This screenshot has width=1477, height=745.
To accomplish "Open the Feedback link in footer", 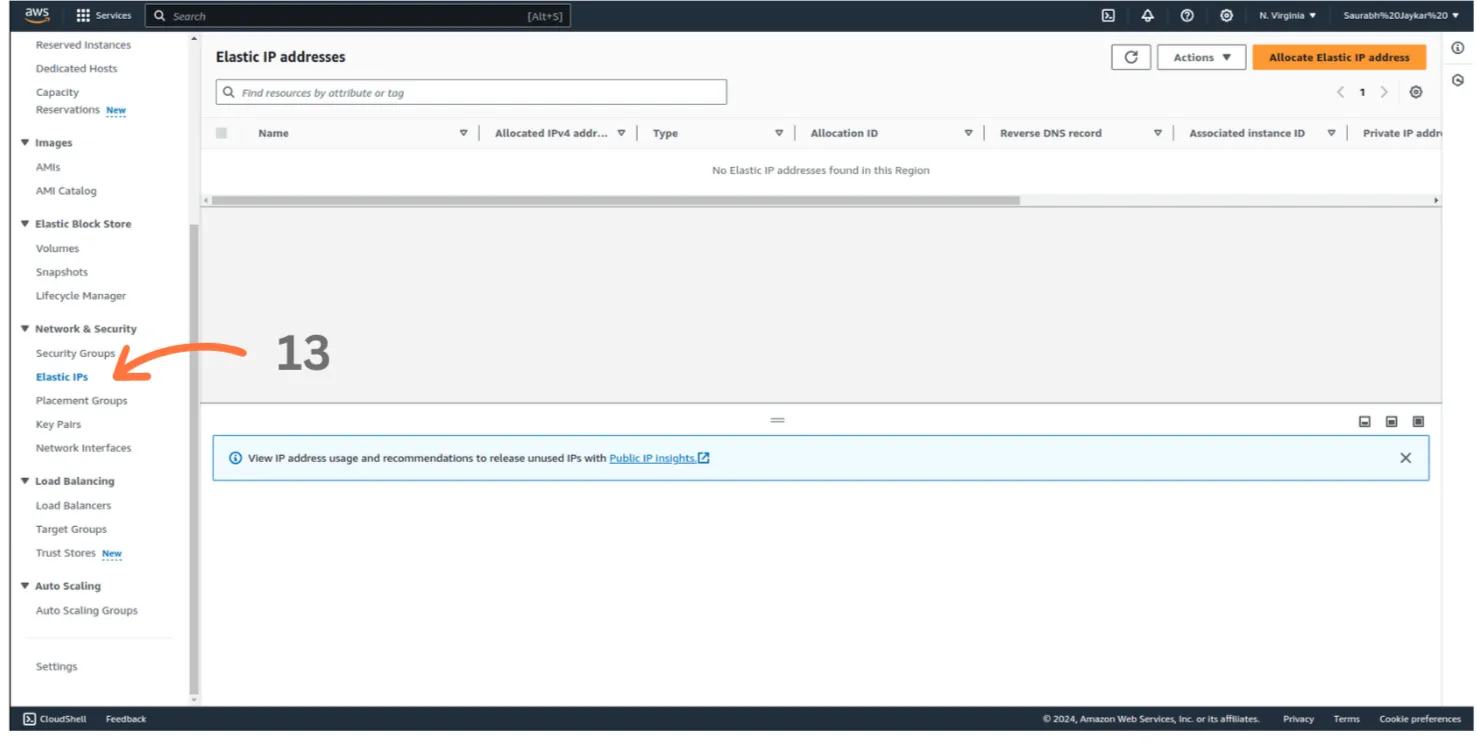I will point(126,719).
